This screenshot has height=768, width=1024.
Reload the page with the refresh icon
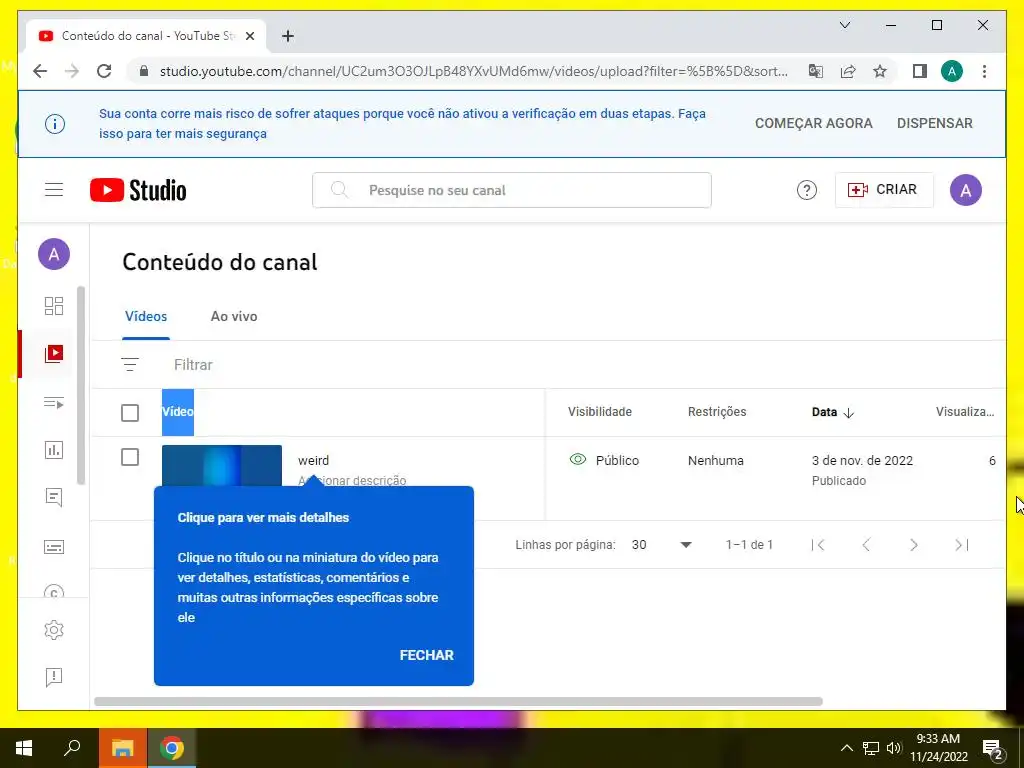[x=104, y=71]
